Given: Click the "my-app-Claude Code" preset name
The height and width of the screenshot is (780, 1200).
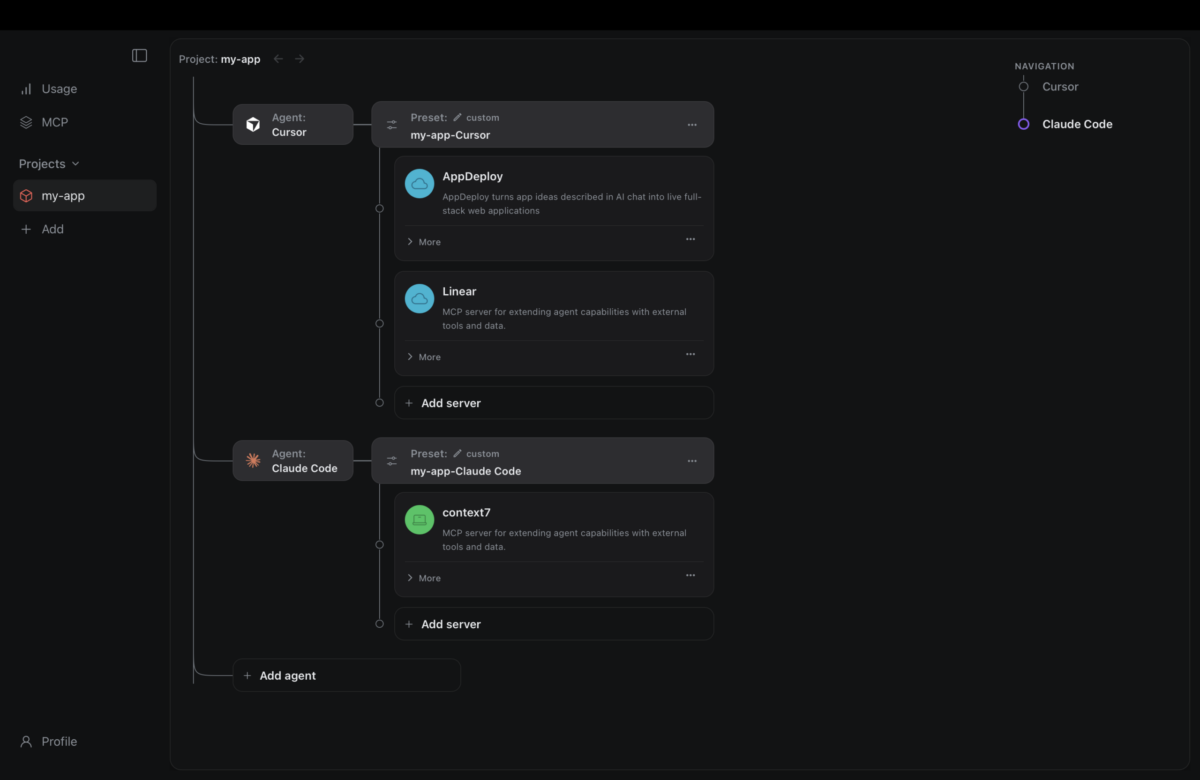Looking at the screenshot, I should 466,471.
